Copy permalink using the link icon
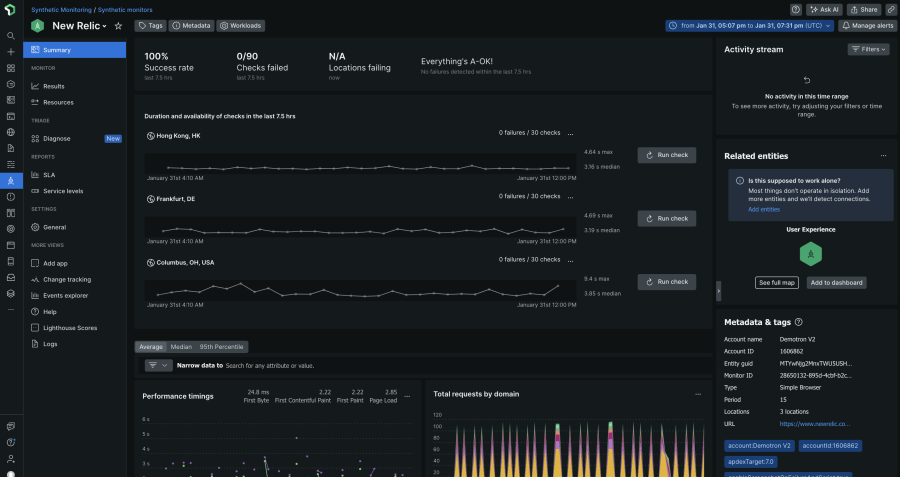 [890, 9]
